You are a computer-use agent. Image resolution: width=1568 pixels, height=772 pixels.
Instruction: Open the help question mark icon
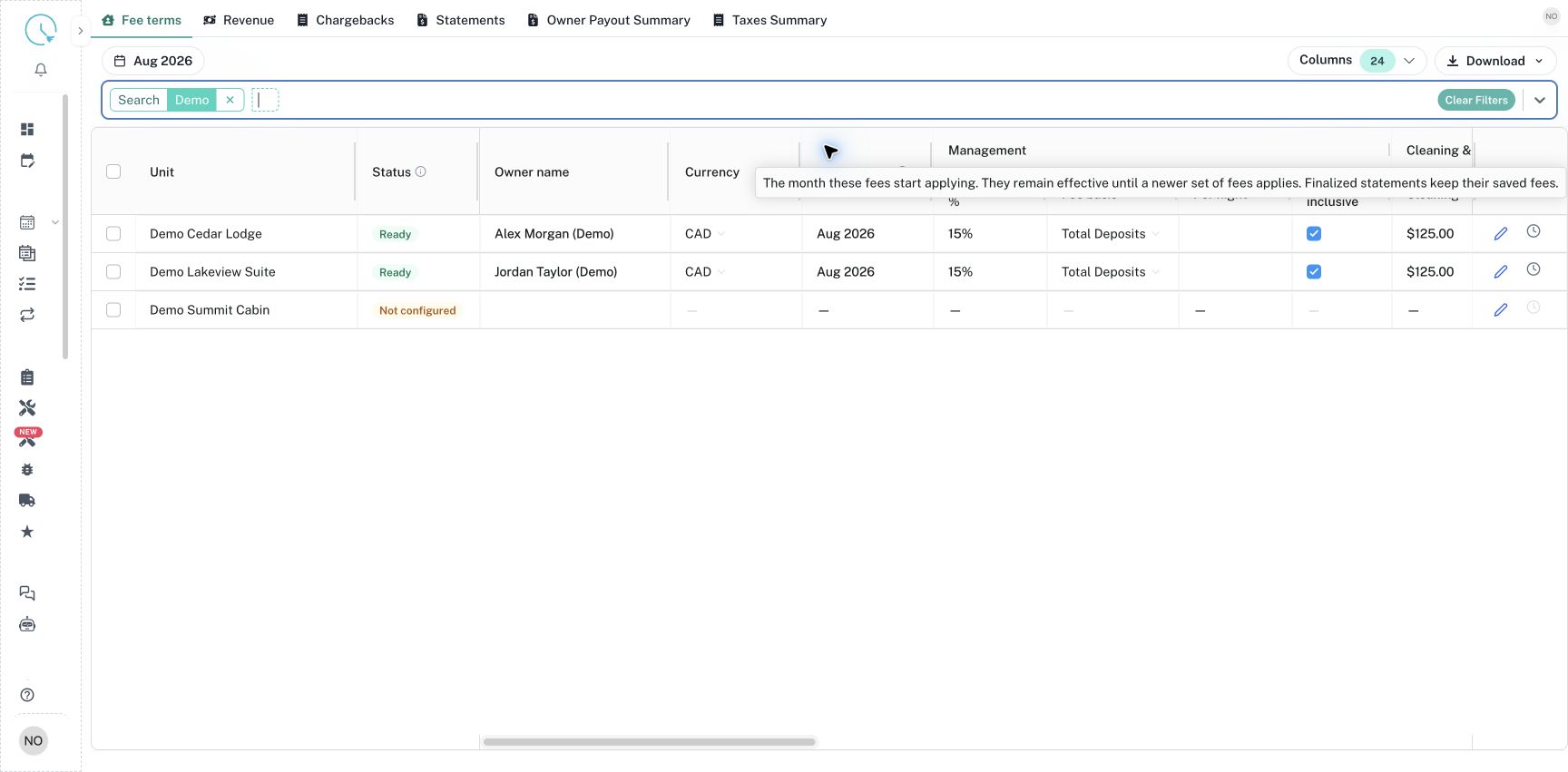27,695
